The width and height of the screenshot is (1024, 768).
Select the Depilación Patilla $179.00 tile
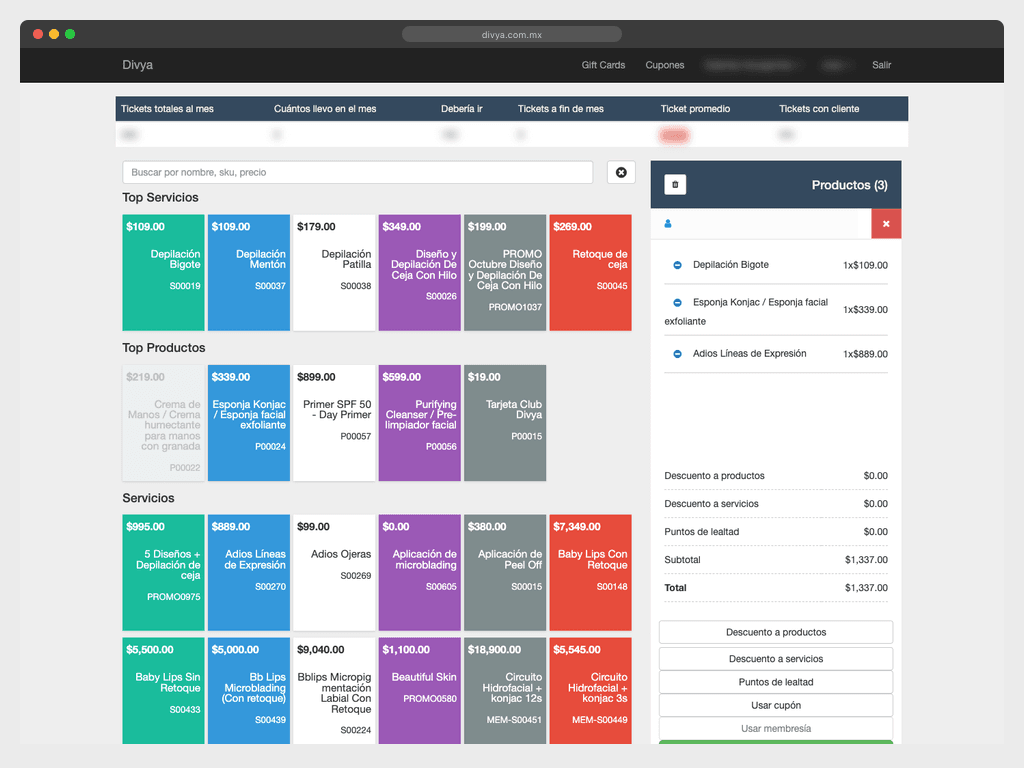click(334, 272)
